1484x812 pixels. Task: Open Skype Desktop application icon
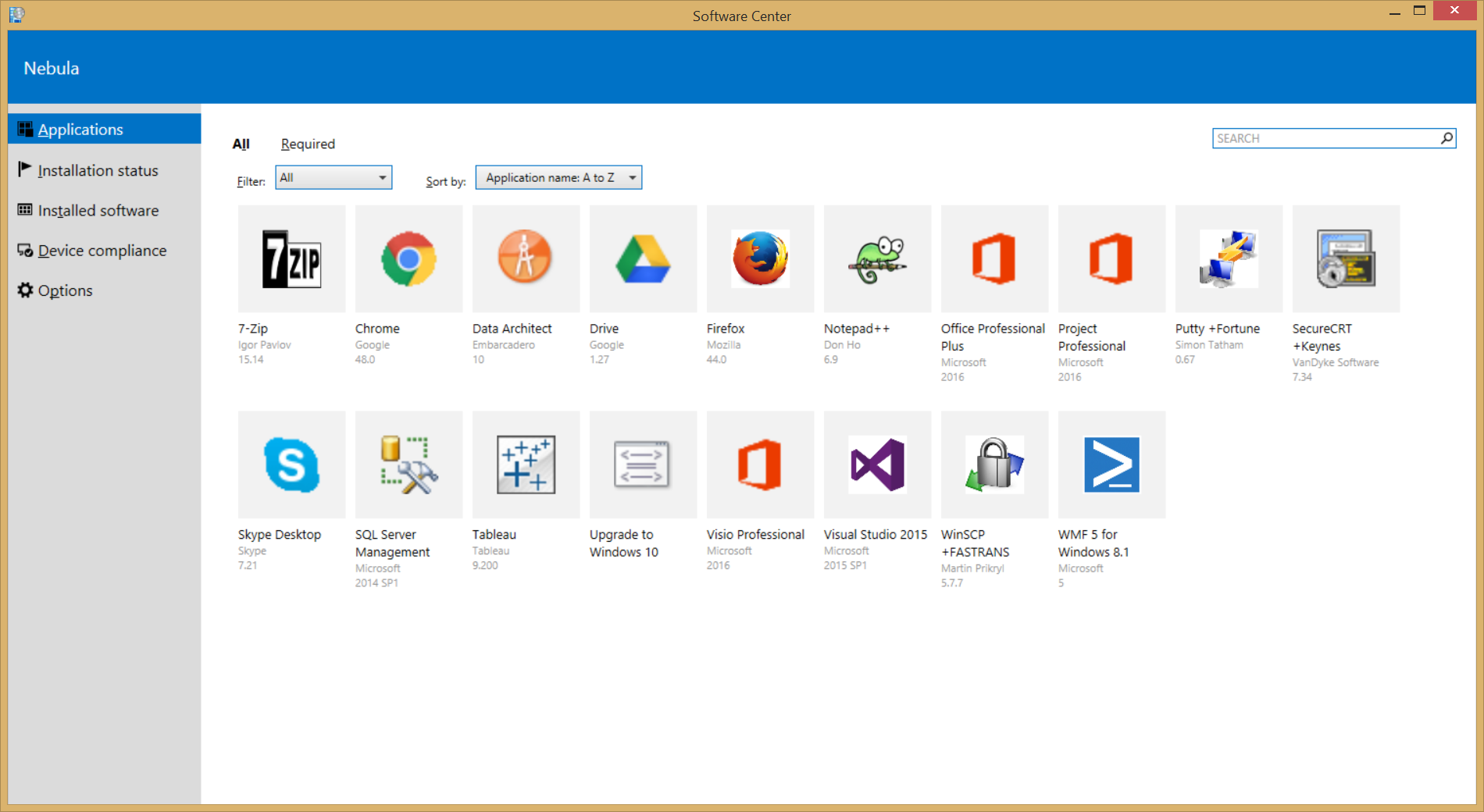click(291, 465)
